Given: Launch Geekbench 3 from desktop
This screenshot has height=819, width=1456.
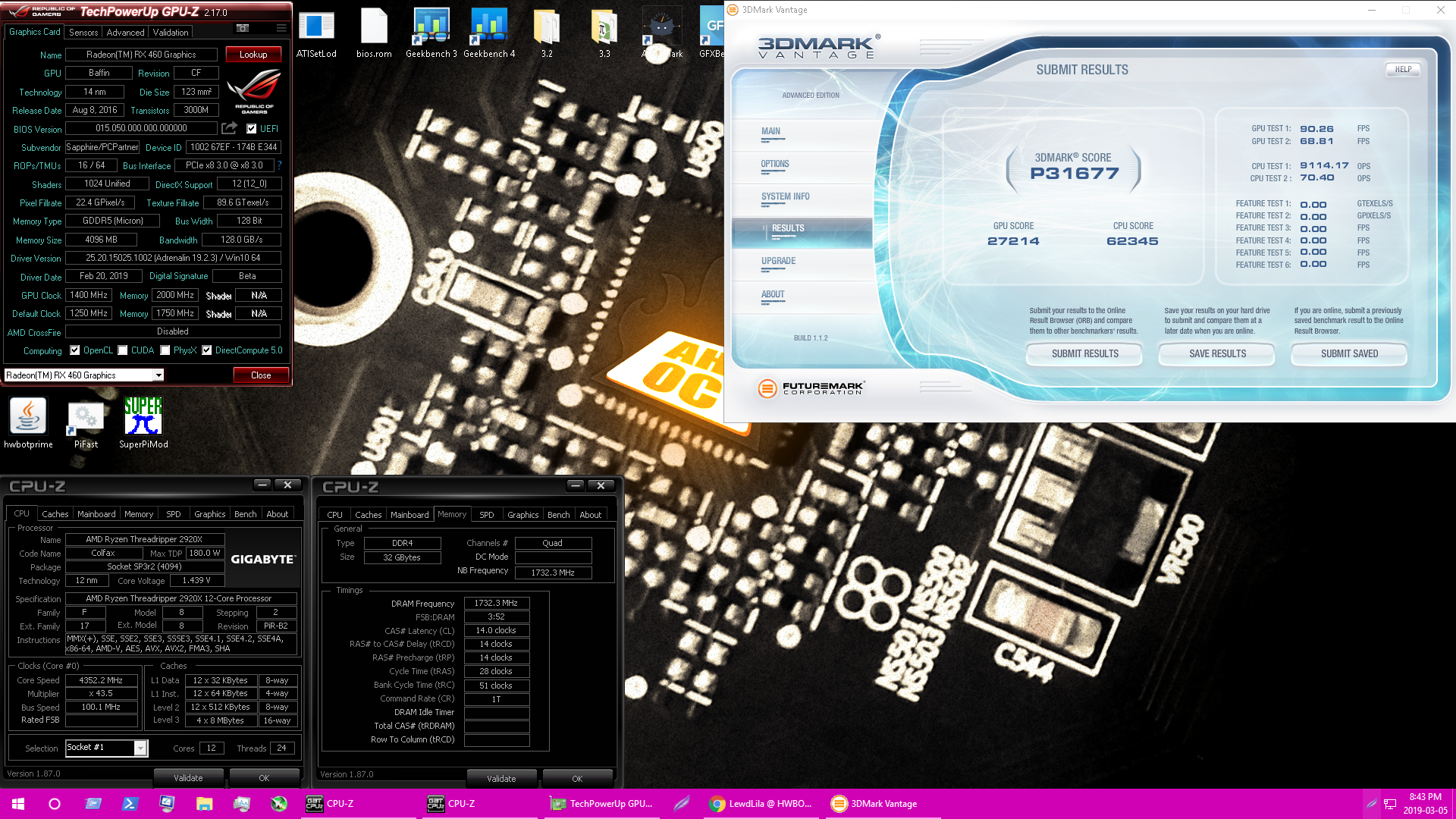Looking at the screenshot, I should pyautogui.click(x=431, y=33).
